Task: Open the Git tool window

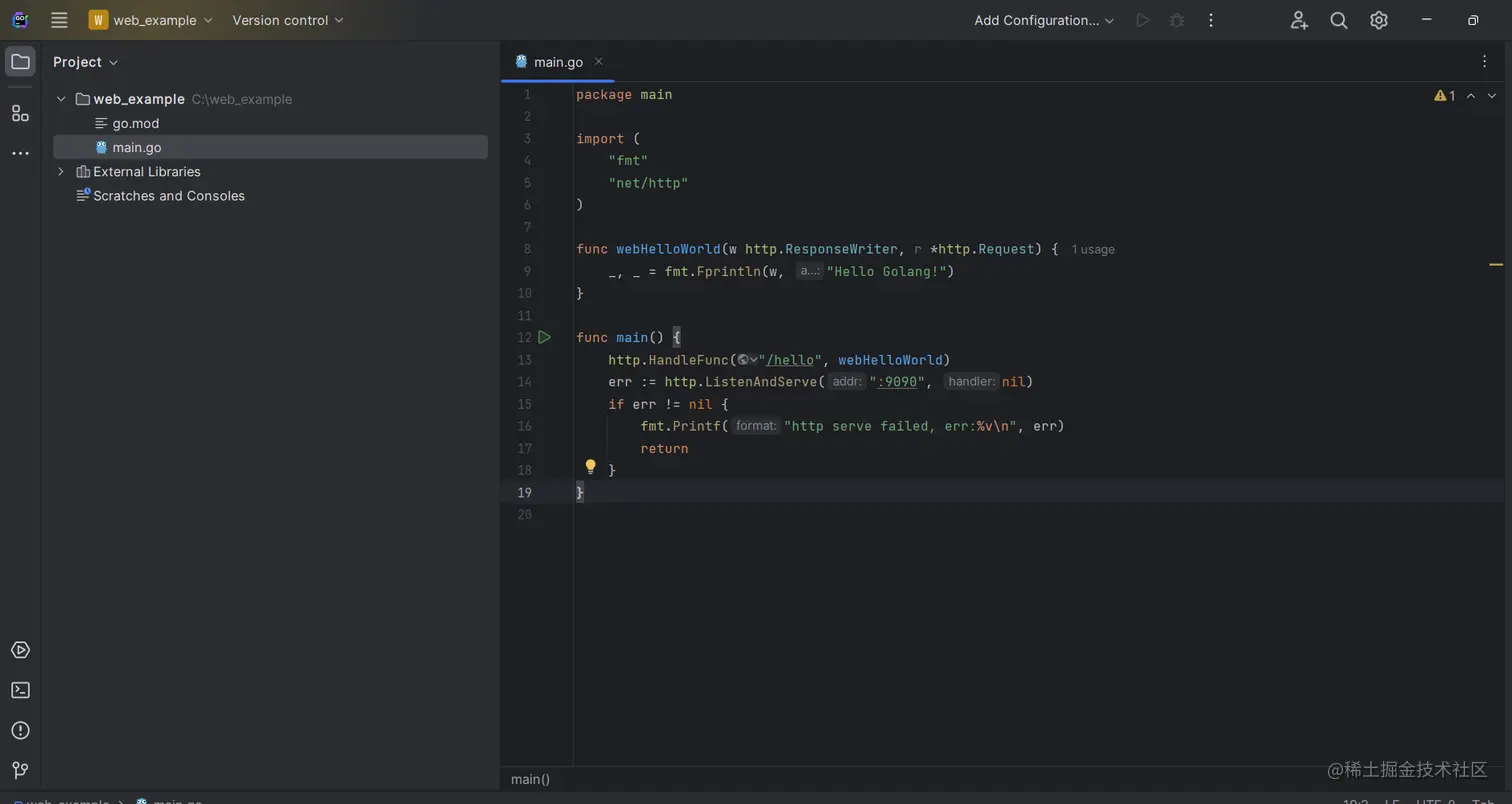Action: 20,770
